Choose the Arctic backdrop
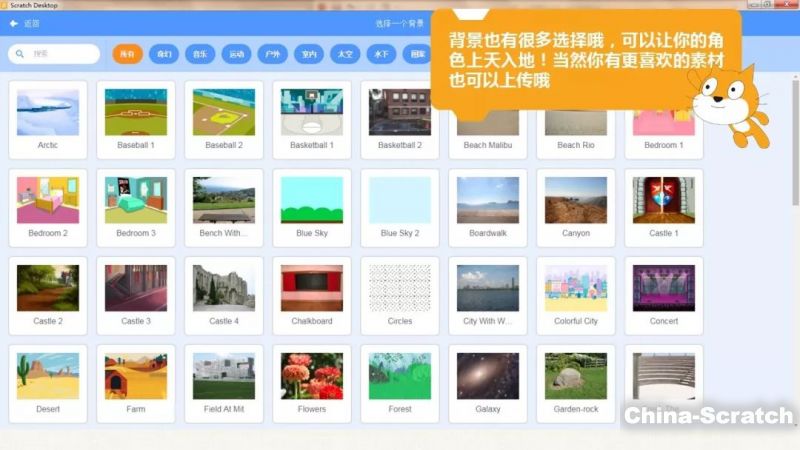The image size is (800, 450). click(48, 118)
